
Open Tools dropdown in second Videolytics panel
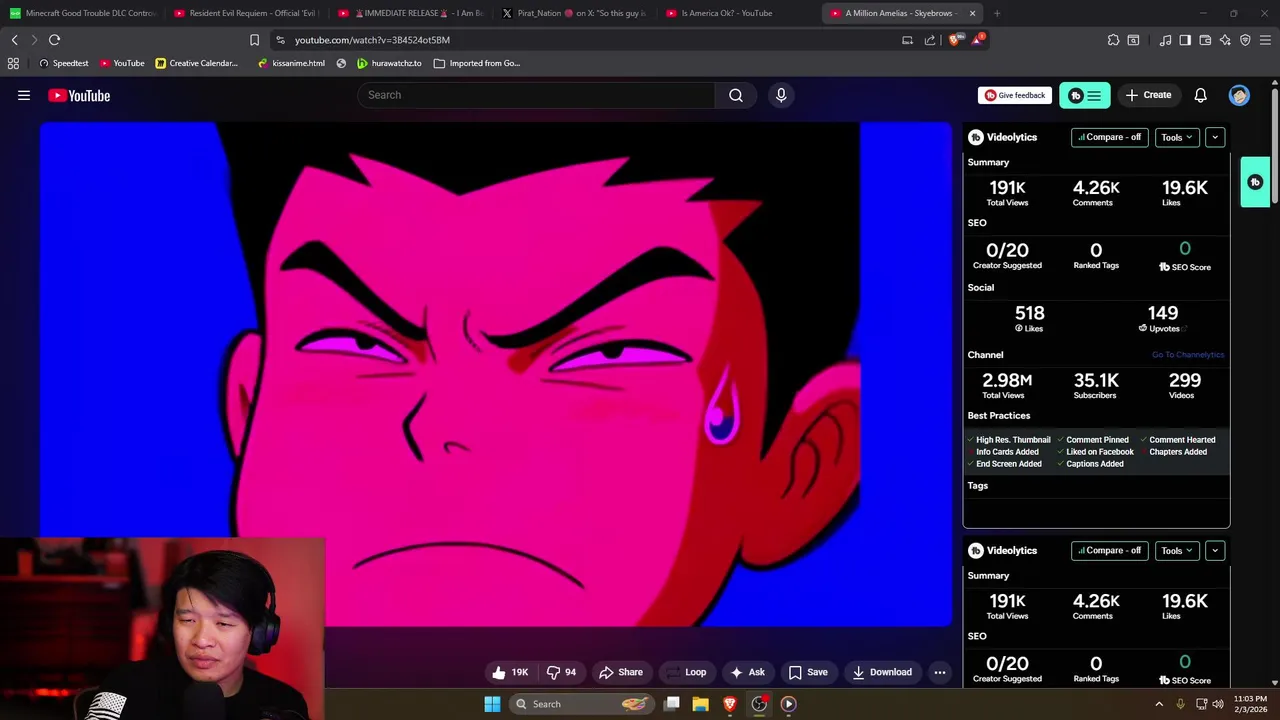click(1177, 550)
